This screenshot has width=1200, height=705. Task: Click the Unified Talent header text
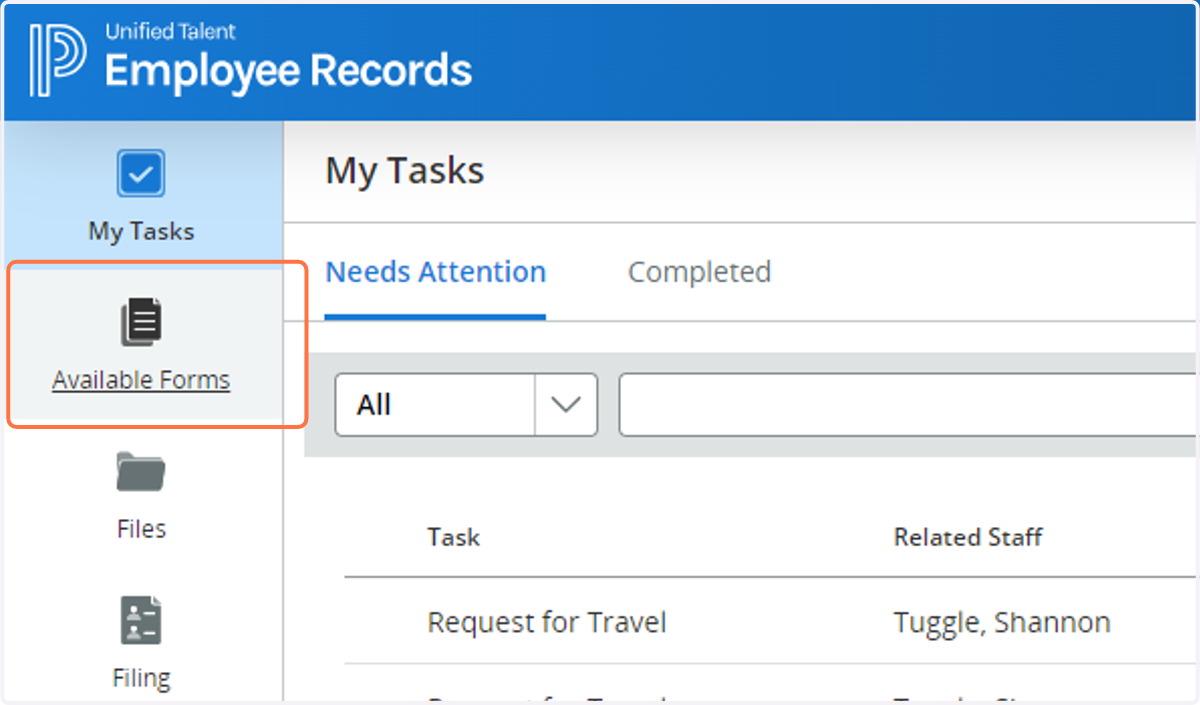click(x=170, y=31)
